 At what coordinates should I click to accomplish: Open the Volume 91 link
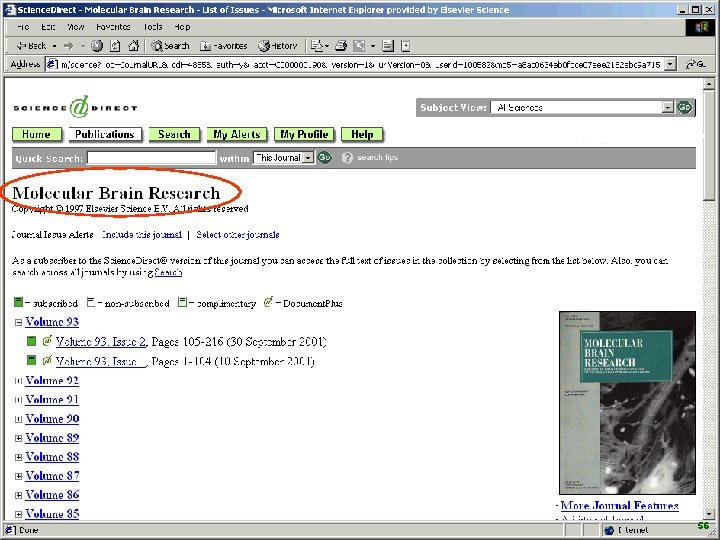pos(52,399)
